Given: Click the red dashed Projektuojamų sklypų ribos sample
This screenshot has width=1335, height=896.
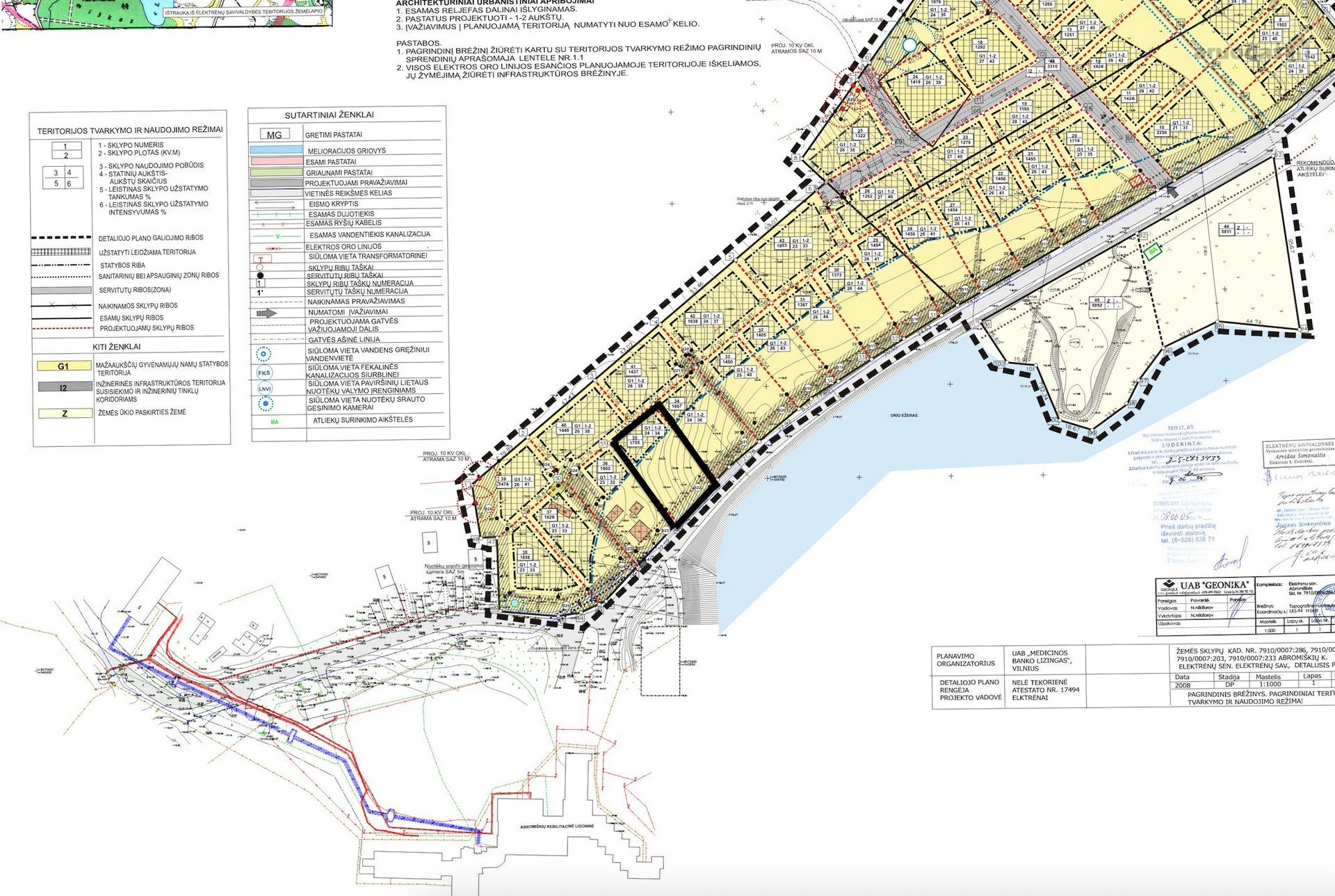Looking at the screenshot, I should tap(61, 328).
